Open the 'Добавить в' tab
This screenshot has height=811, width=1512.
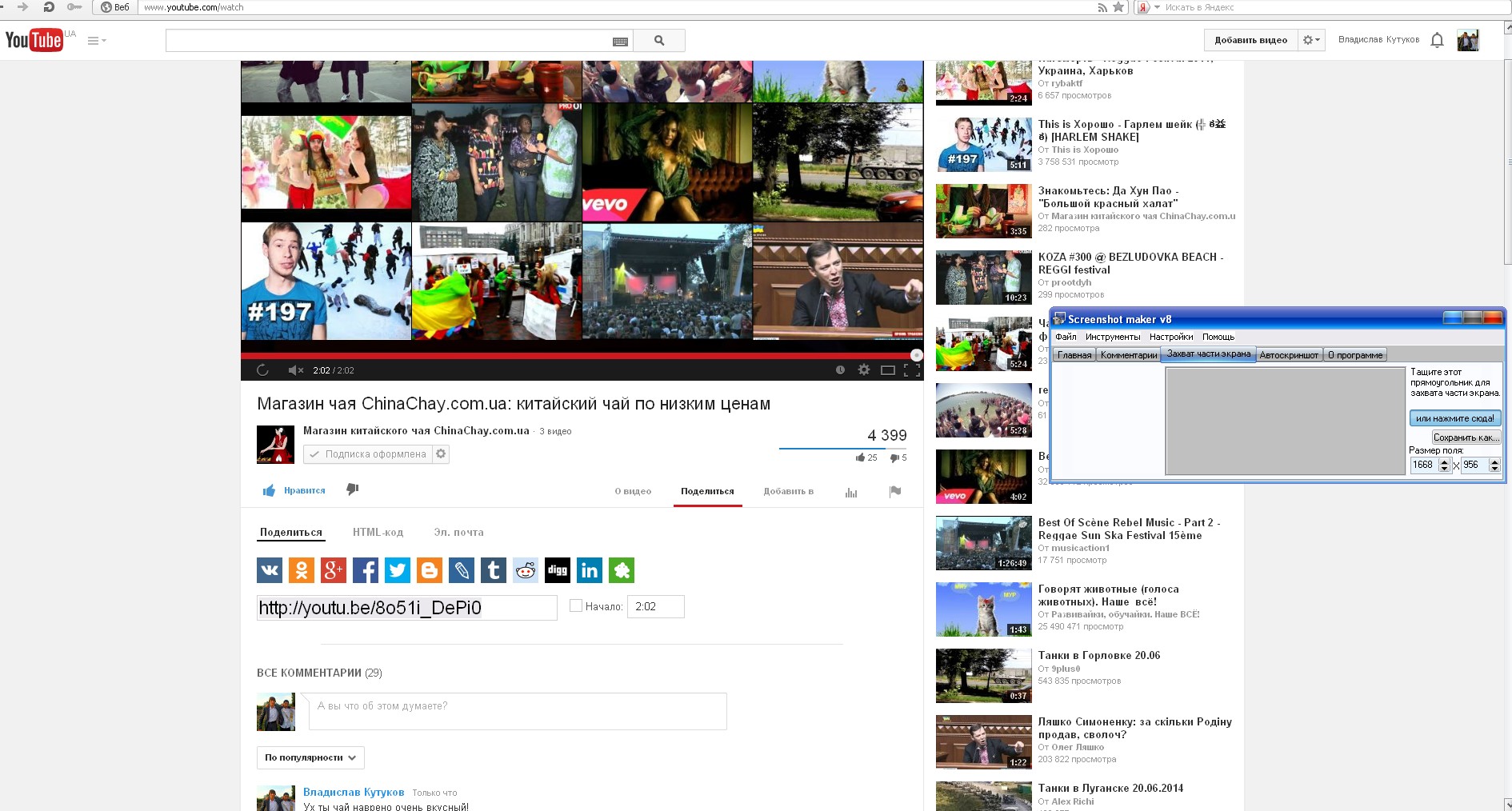(x=788, y=491)
